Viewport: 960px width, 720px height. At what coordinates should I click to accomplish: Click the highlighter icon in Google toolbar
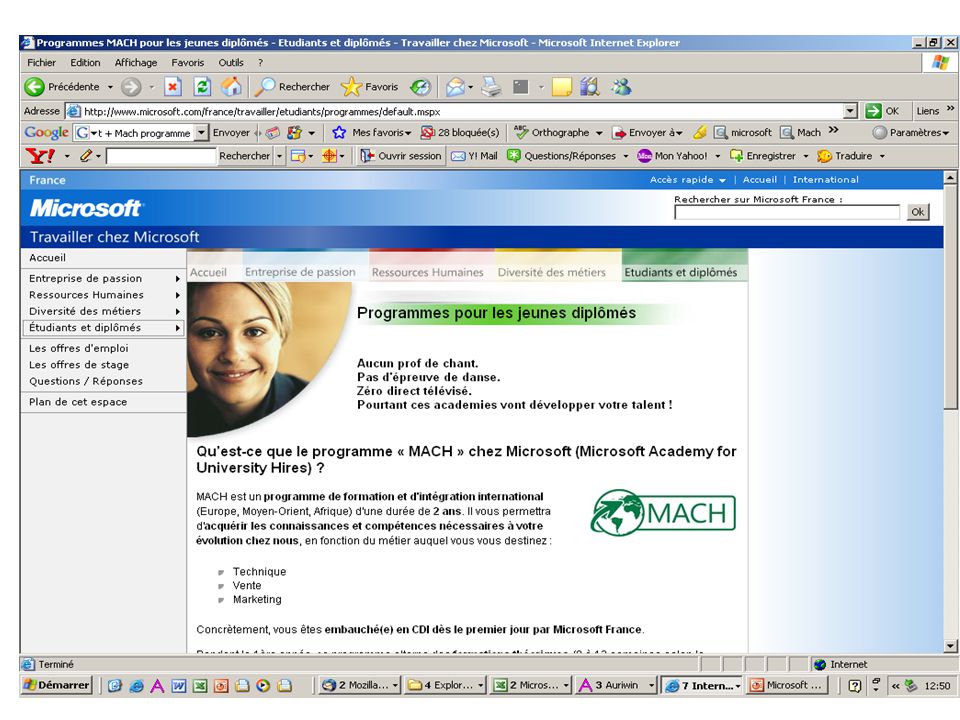(x=700, y=132)
